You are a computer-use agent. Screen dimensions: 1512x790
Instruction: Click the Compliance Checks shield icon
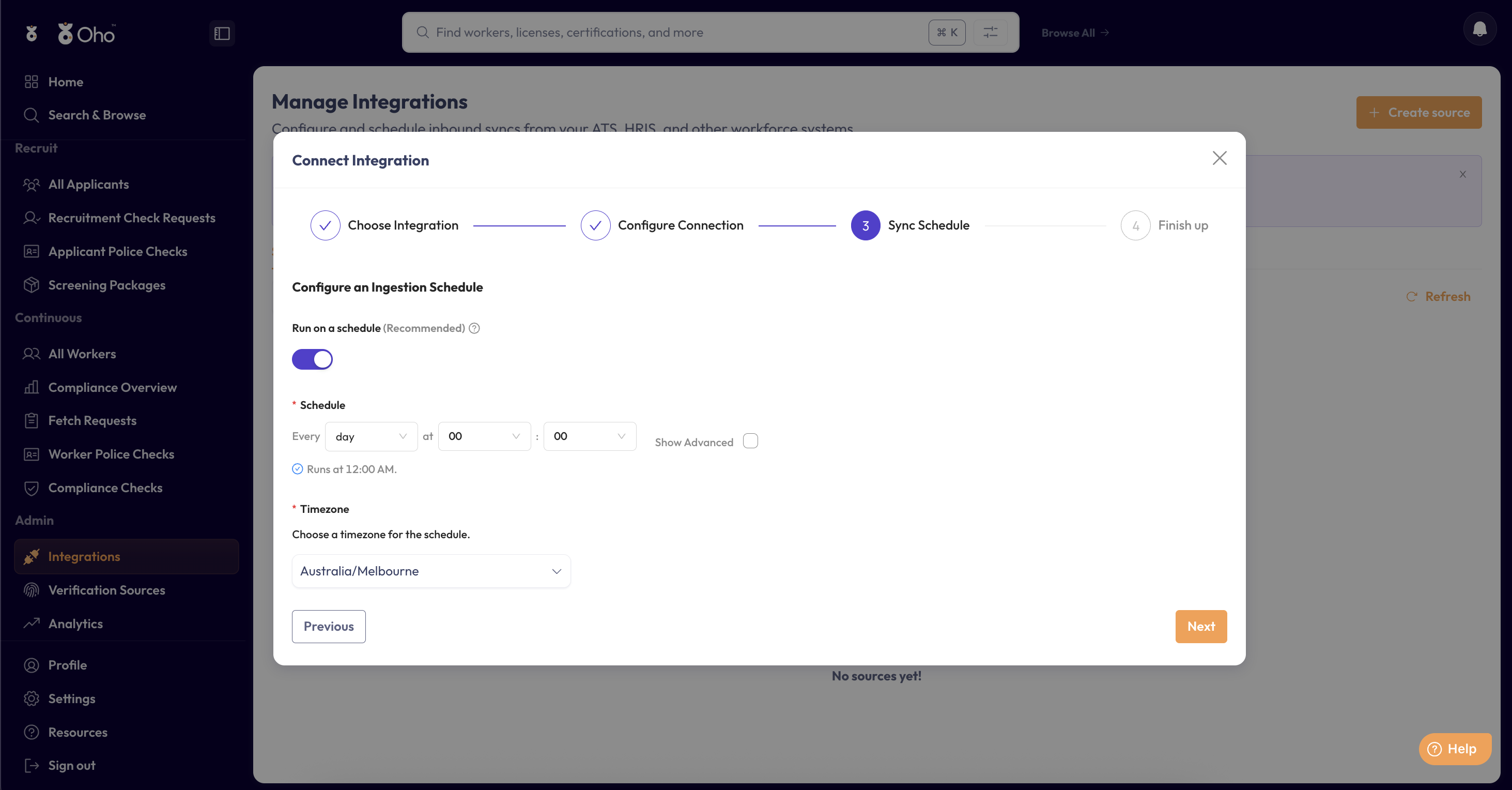(x=31, y=488)
